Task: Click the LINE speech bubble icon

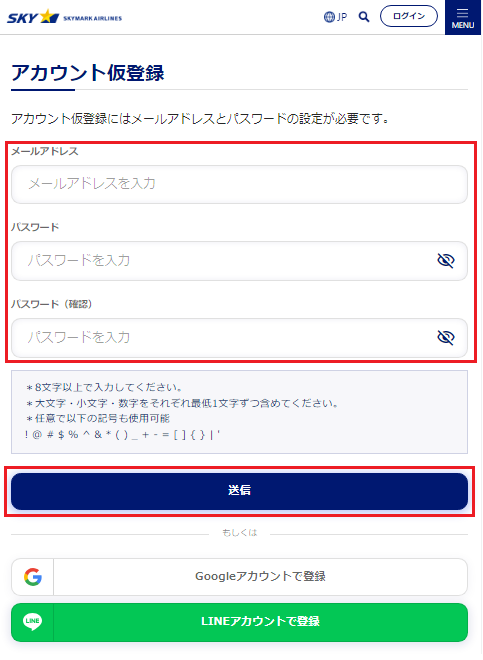Action: [x=32, y=622]
